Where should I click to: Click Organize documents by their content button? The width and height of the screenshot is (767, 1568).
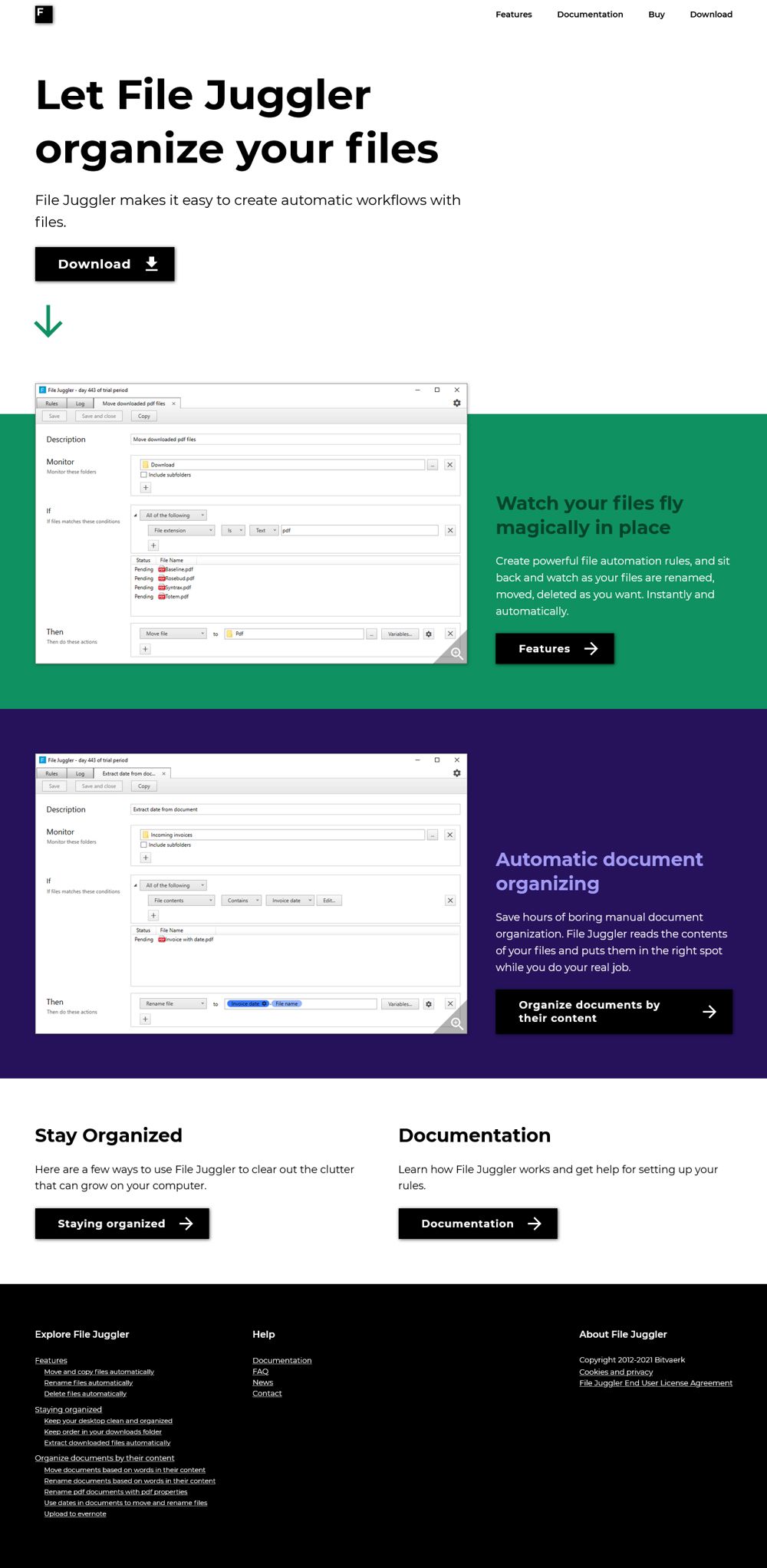(x=614, y=1011)
